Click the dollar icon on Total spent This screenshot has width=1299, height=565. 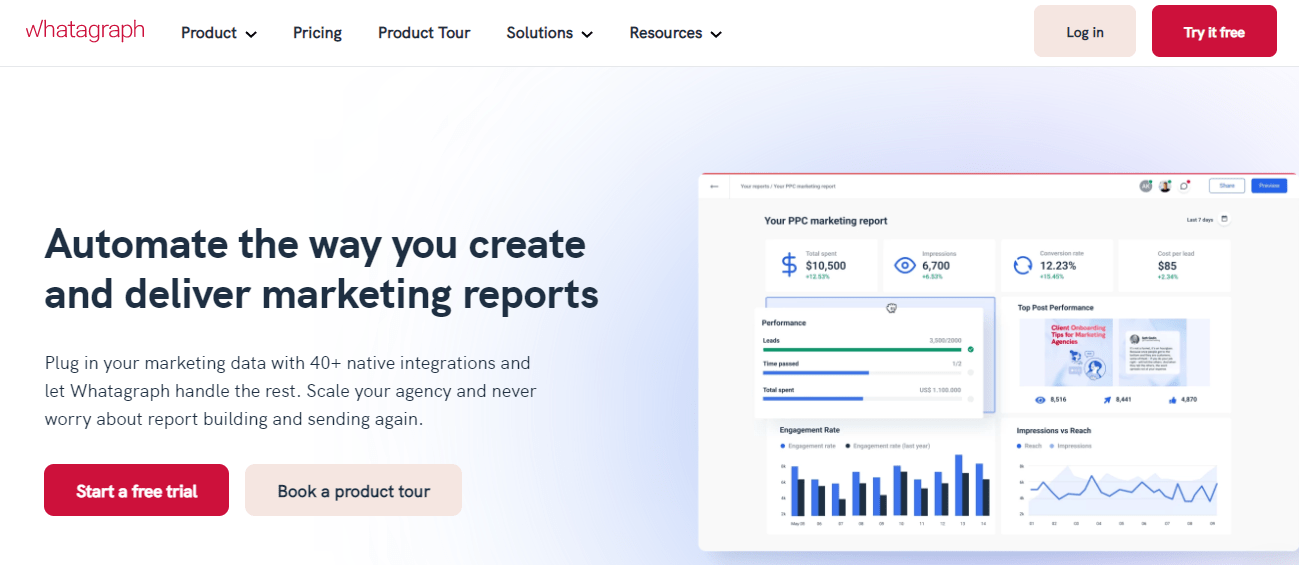click(x=789, y=264)
